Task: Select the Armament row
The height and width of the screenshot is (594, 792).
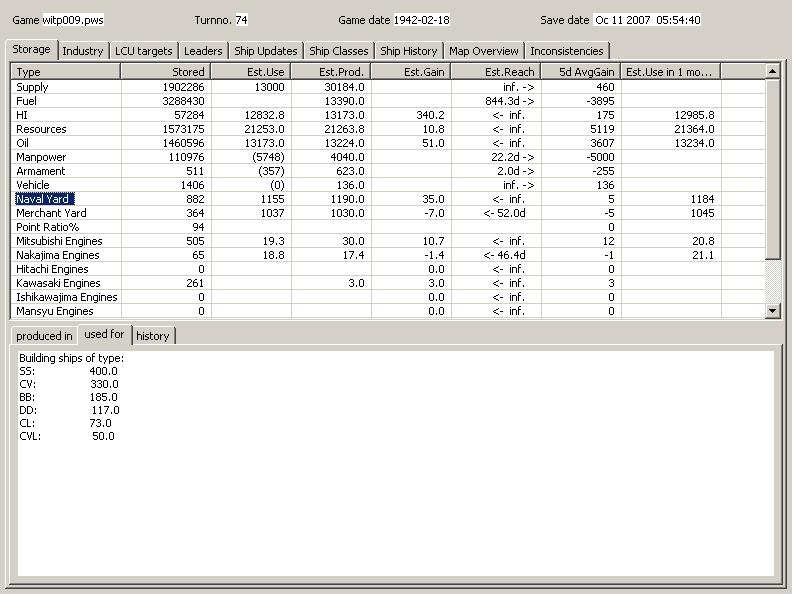Action: point(388,171)
